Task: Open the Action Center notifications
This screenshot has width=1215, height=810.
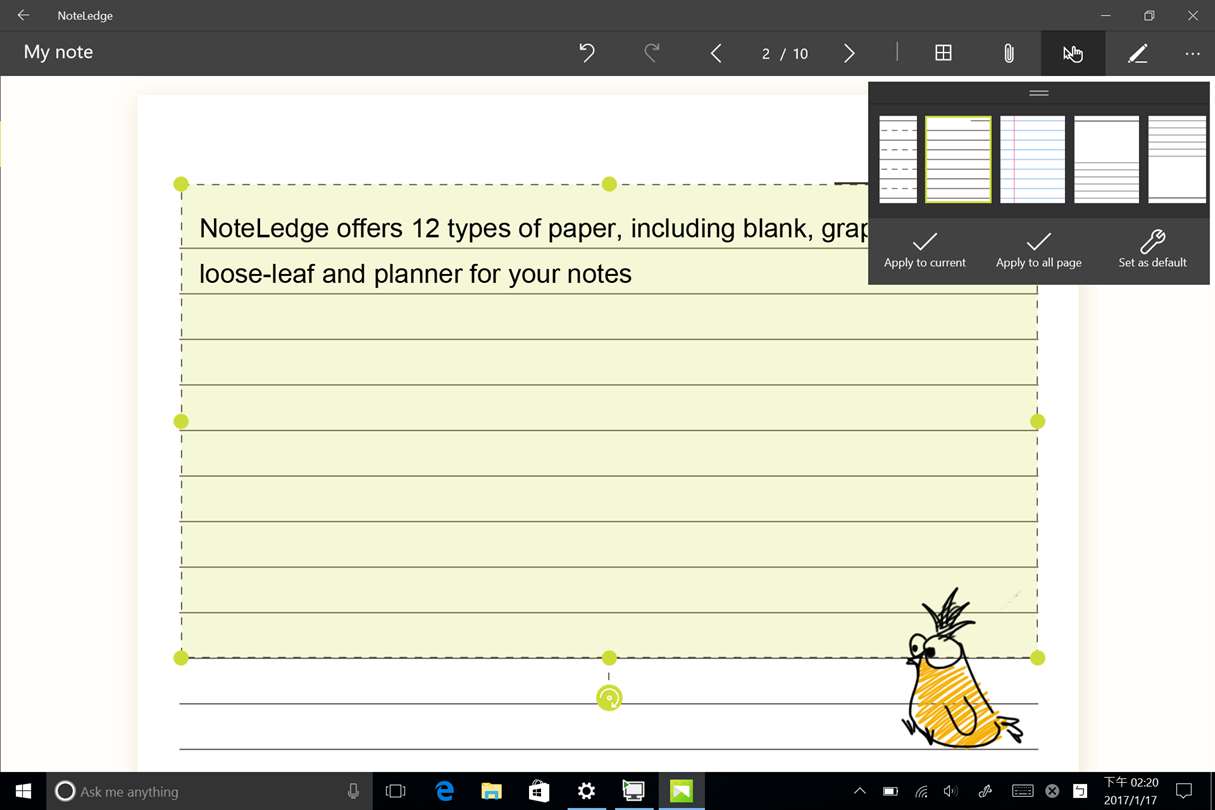Action: [1184, 791]
